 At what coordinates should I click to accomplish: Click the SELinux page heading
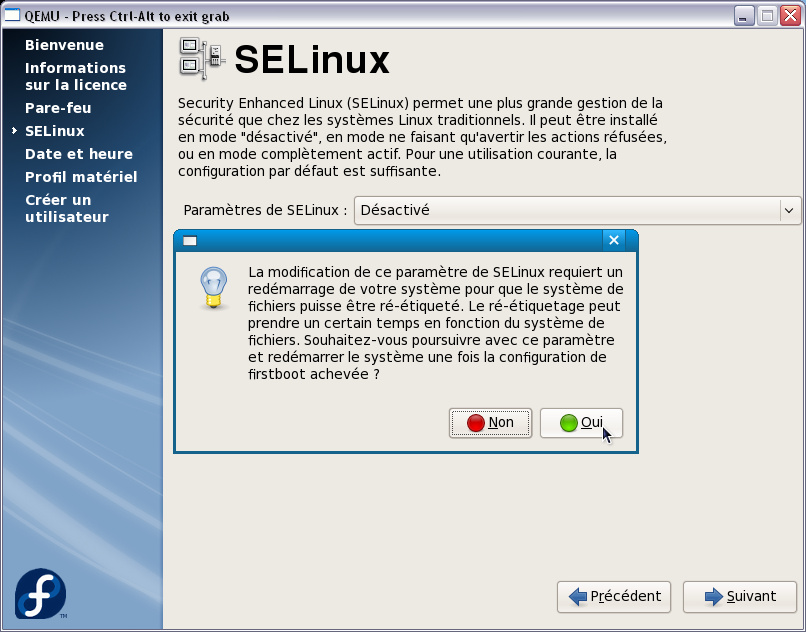(x=312, y=60)
